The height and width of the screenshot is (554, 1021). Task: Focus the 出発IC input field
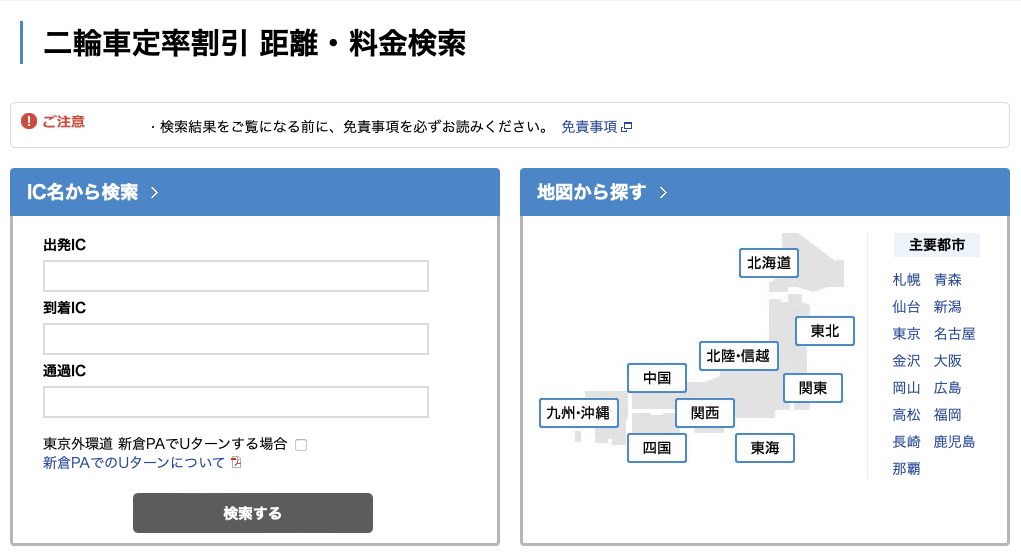(x=236, y=276)
